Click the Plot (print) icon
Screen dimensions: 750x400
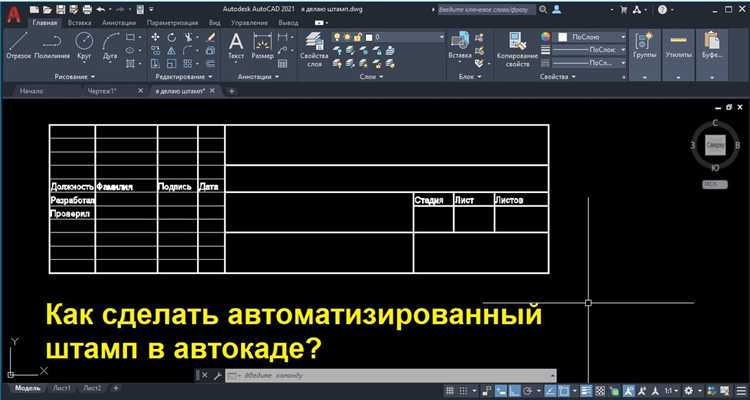coord(87,10)
